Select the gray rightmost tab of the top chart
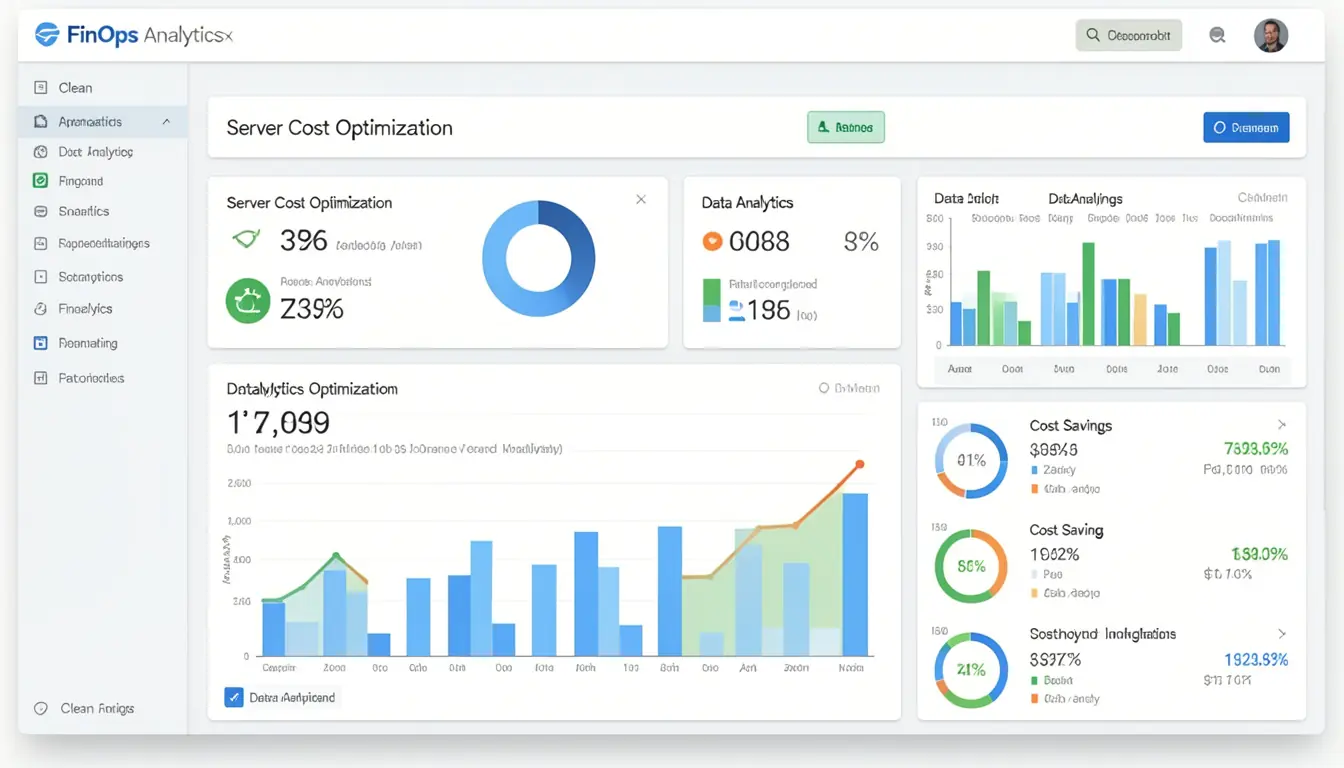Screen dimensions: 1344x768 [x=1262, y=198]
